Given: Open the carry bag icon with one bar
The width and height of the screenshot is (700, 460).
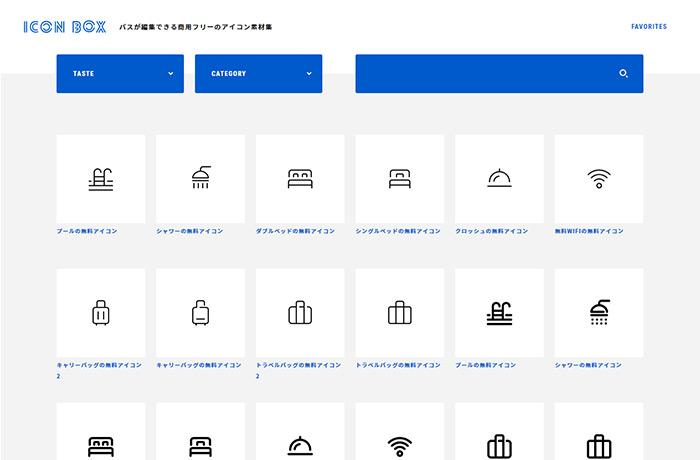Looking at the screenshot, I should [200, 313].
